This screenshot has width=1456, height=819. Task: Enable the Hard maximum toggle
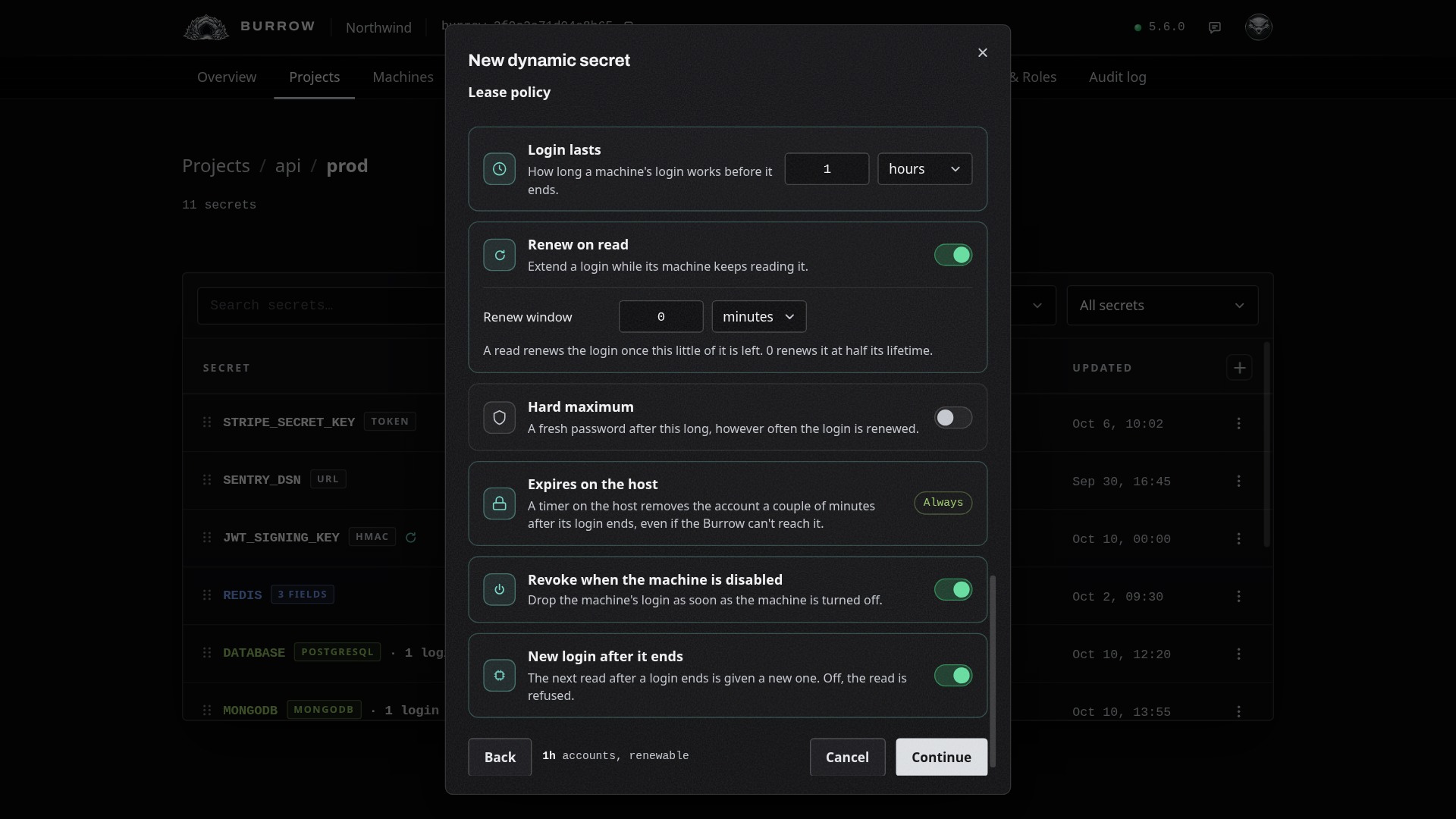[953, 418]
